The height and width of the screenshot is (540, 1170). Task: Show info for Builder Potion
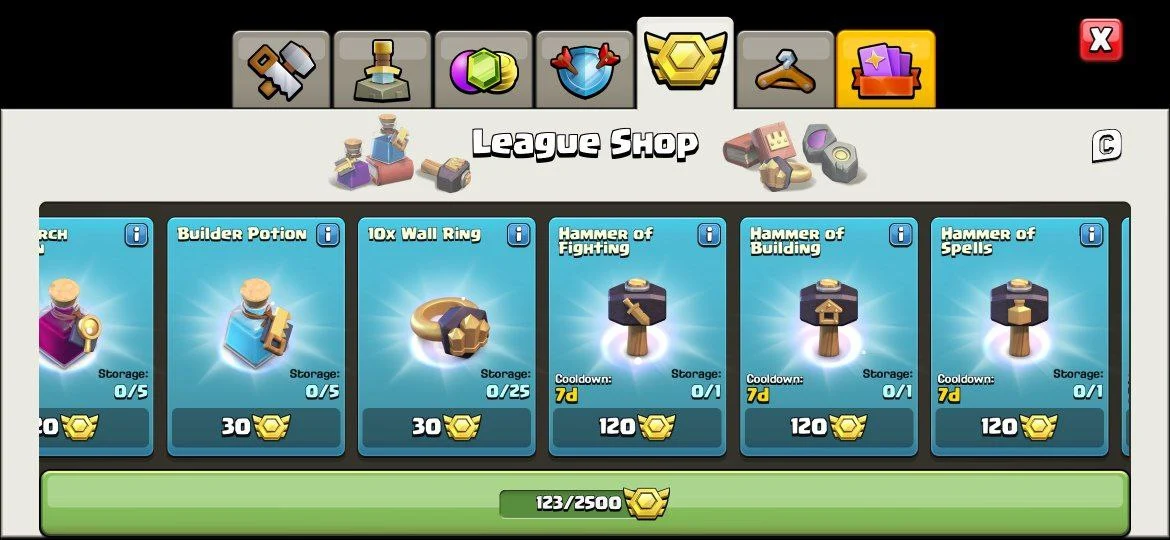click(x=327, y=234)
